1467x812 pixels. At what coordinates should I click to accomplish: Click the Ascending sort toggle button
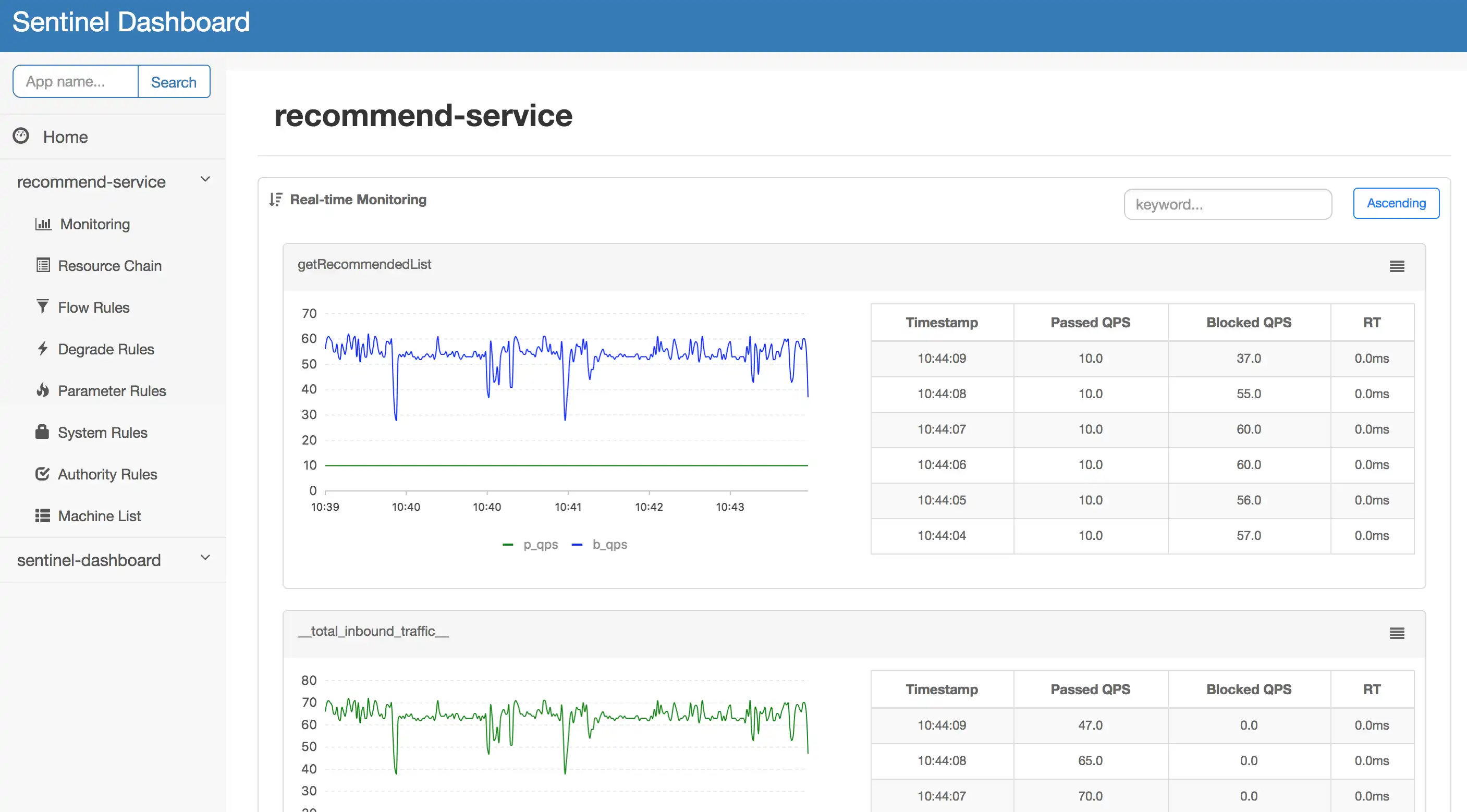click(x=1396, y=202)
